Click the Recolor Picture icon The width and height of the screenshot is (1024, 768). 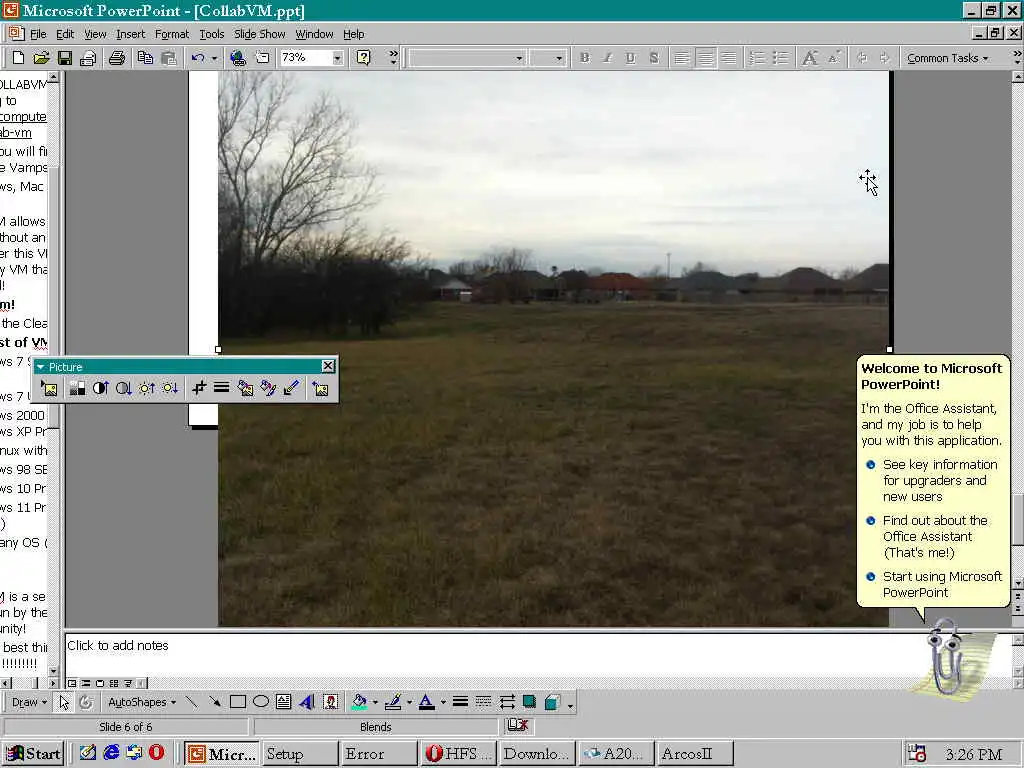tap(245, 389)
